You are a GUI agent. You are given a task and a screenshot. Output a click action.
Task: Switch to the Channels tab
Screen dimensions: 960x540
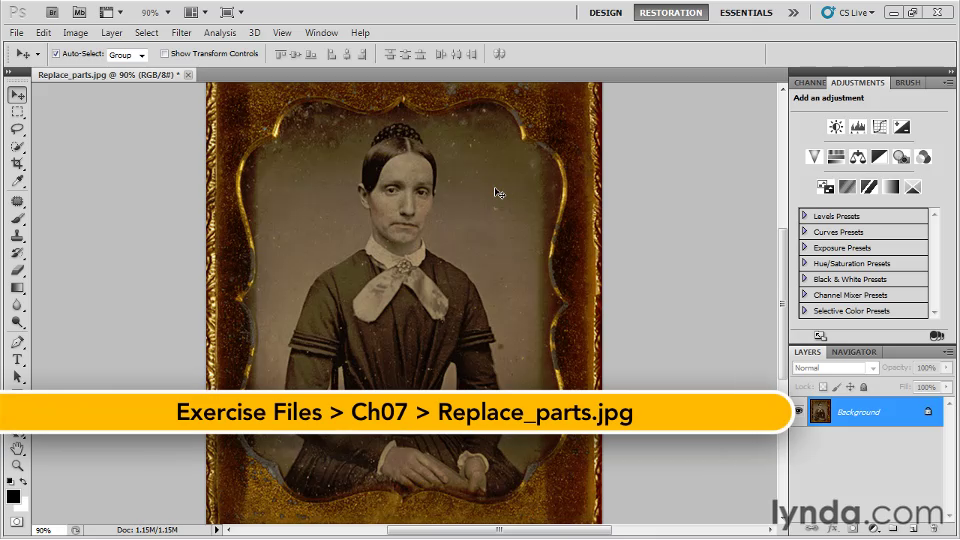809,83
